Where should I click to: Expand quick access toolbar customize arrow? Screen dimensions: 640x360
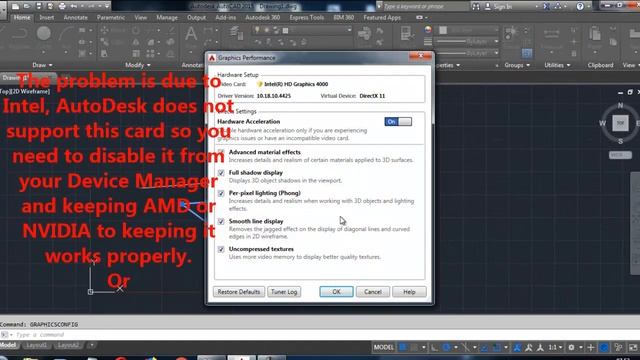[x=107, y=6]
